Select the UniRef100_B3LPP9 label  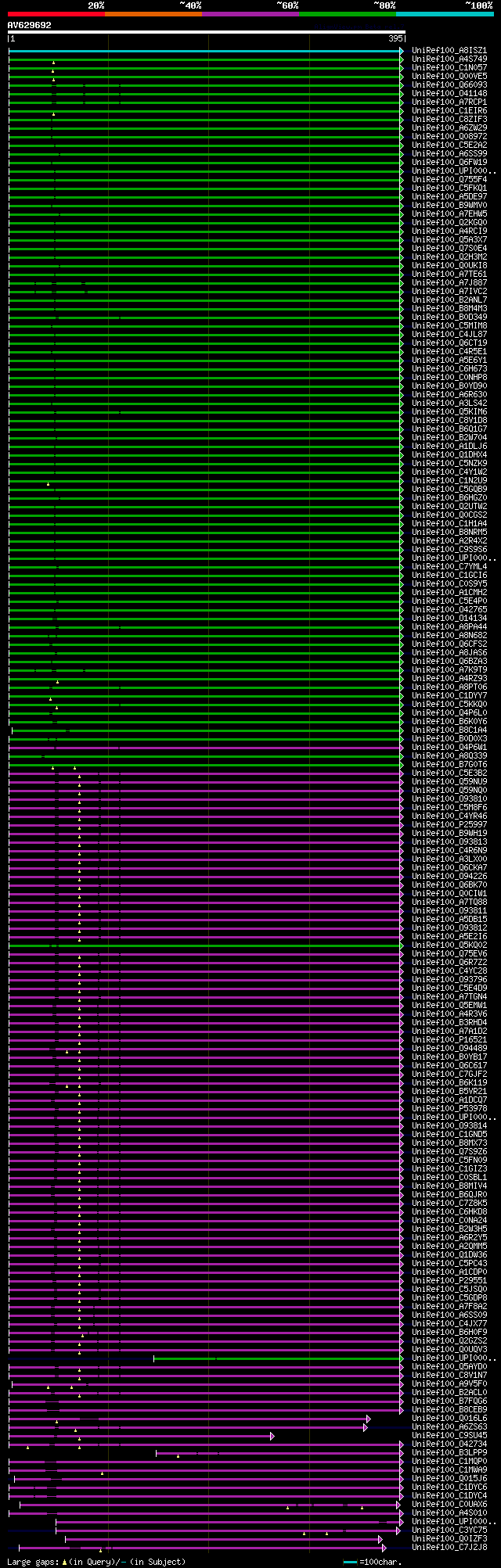(x=449, y=1453)
